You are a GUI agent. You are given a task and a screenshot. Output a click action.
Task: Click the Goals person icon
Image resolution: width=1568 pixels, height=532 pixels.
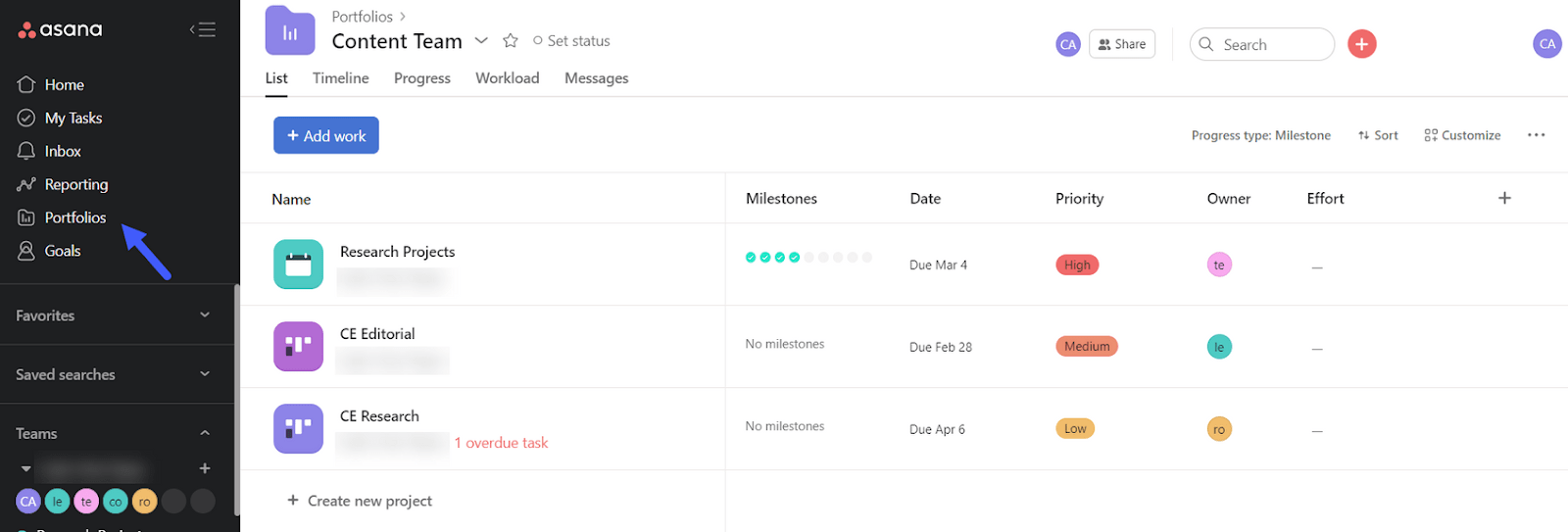click(x=26, y=251)
